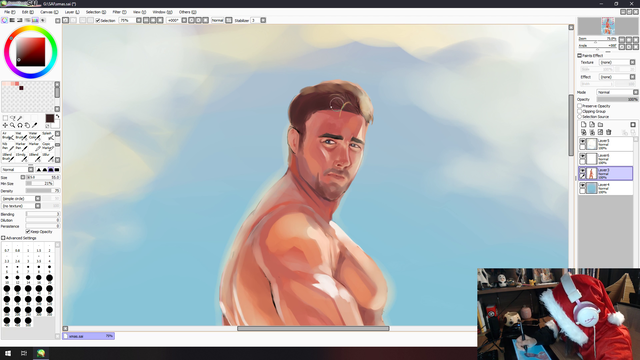640x360 pixels.
Task: Select Layer4 in the layer list
Action: coord(605,188)
